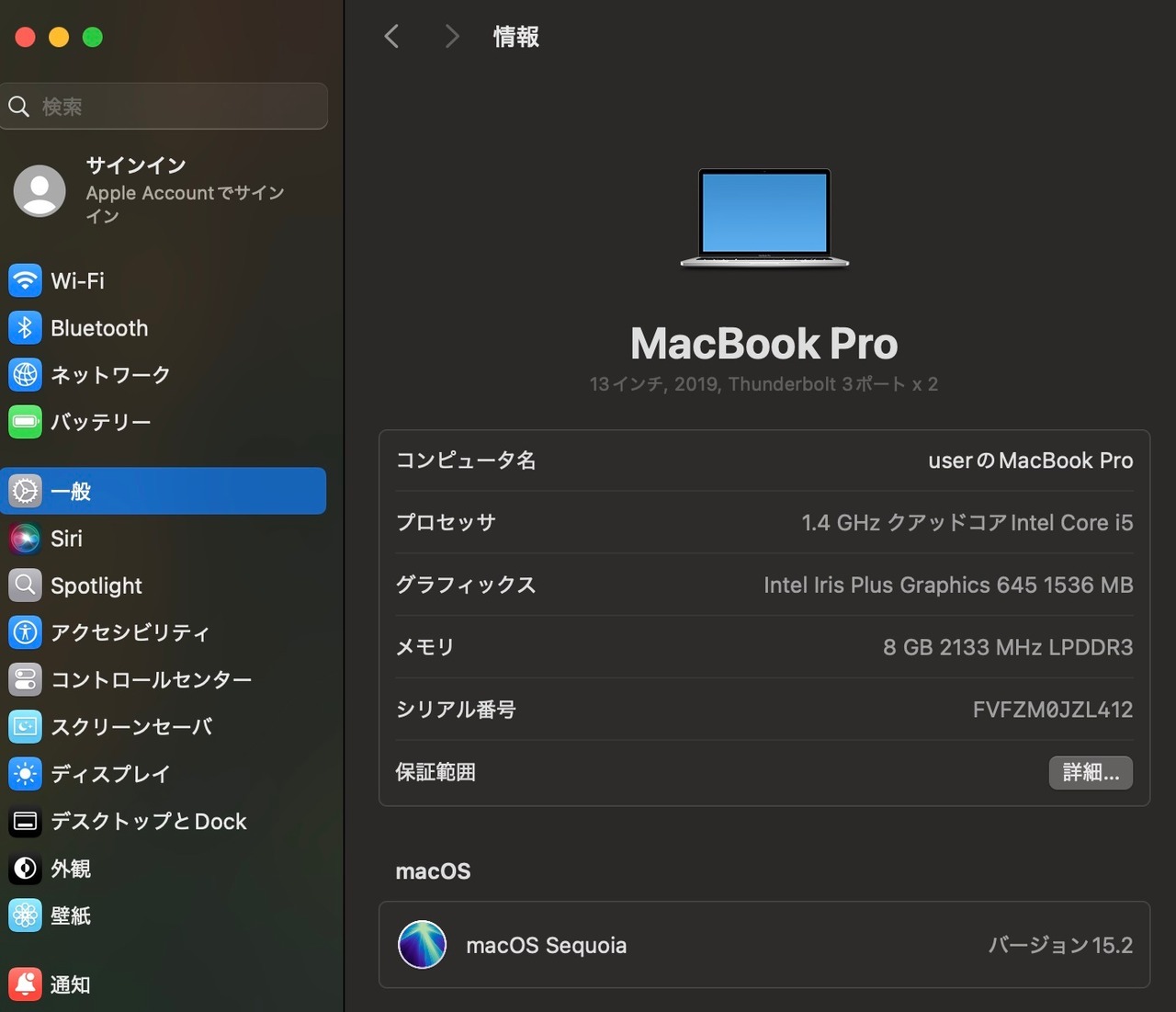The width and height of the screenshot is (1176, 1012).
Task: Click the macOS section heading
Action: tap(433, 871)
